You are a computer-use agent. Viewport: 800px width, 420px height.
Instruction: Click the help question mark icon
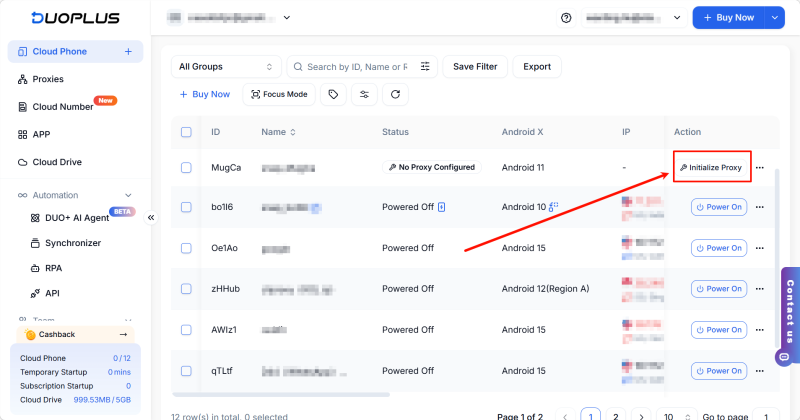click(566, 18)
